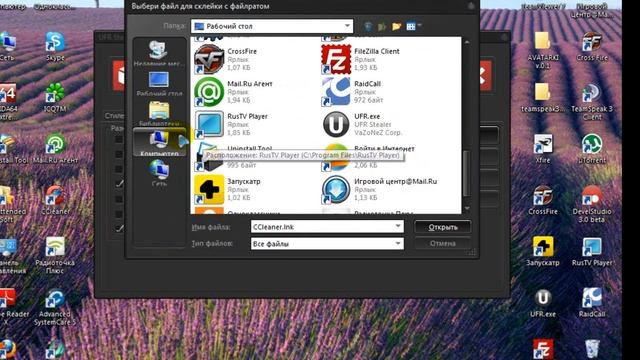The height and width of the screenshot is (360, 640).
Task: Open RusTV Player desktop shortcut
Action: 592,251
